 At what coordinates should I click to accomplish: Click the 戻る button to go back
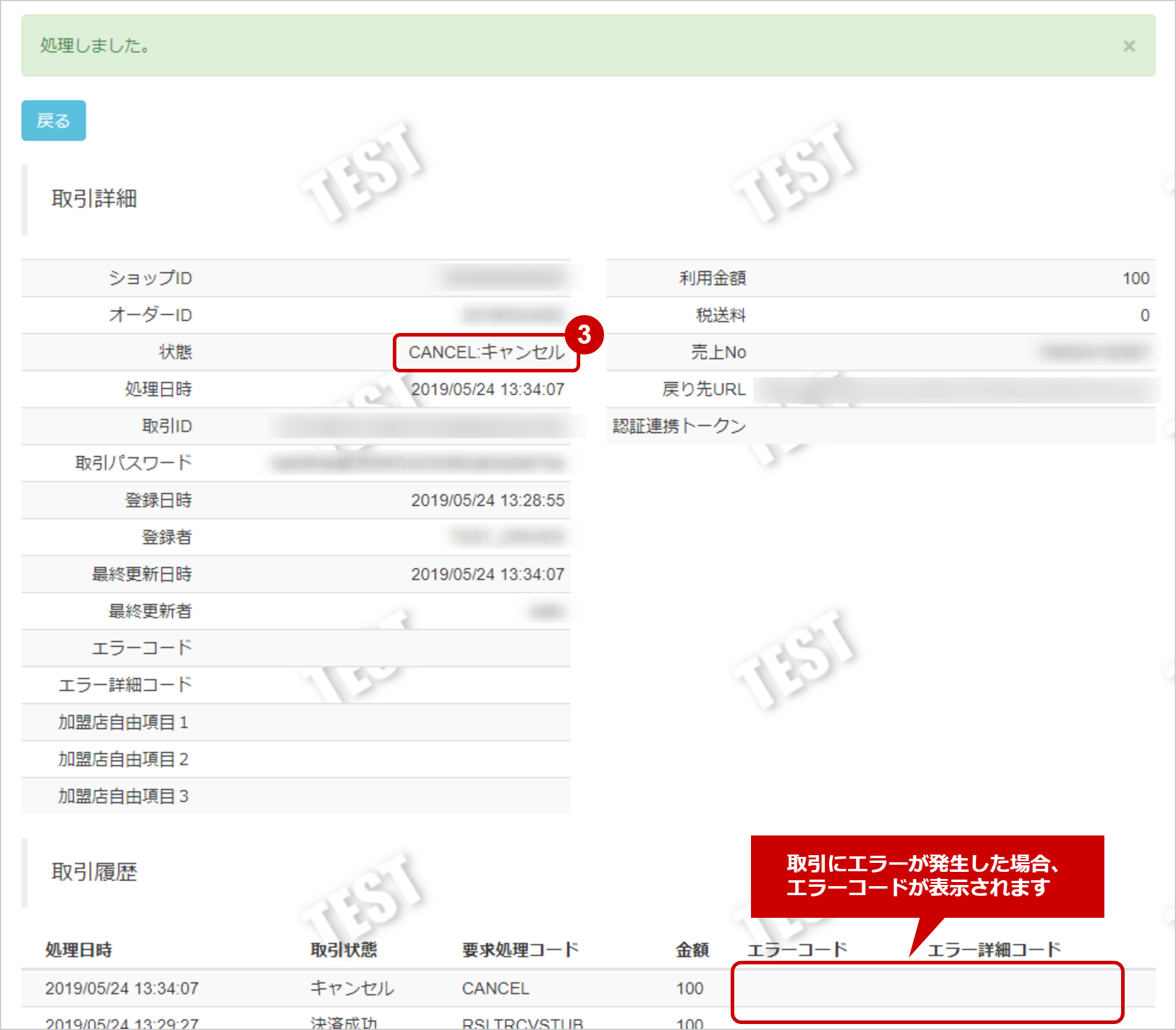(53, 121)
